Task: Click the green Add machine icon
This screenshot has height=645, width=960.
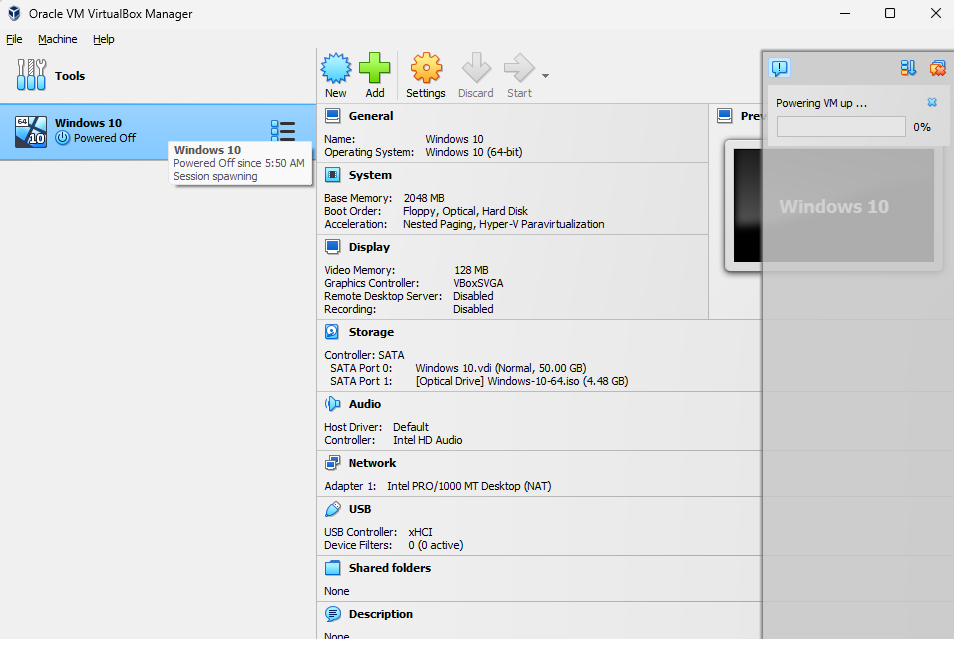Action: [x=375, y=68]
